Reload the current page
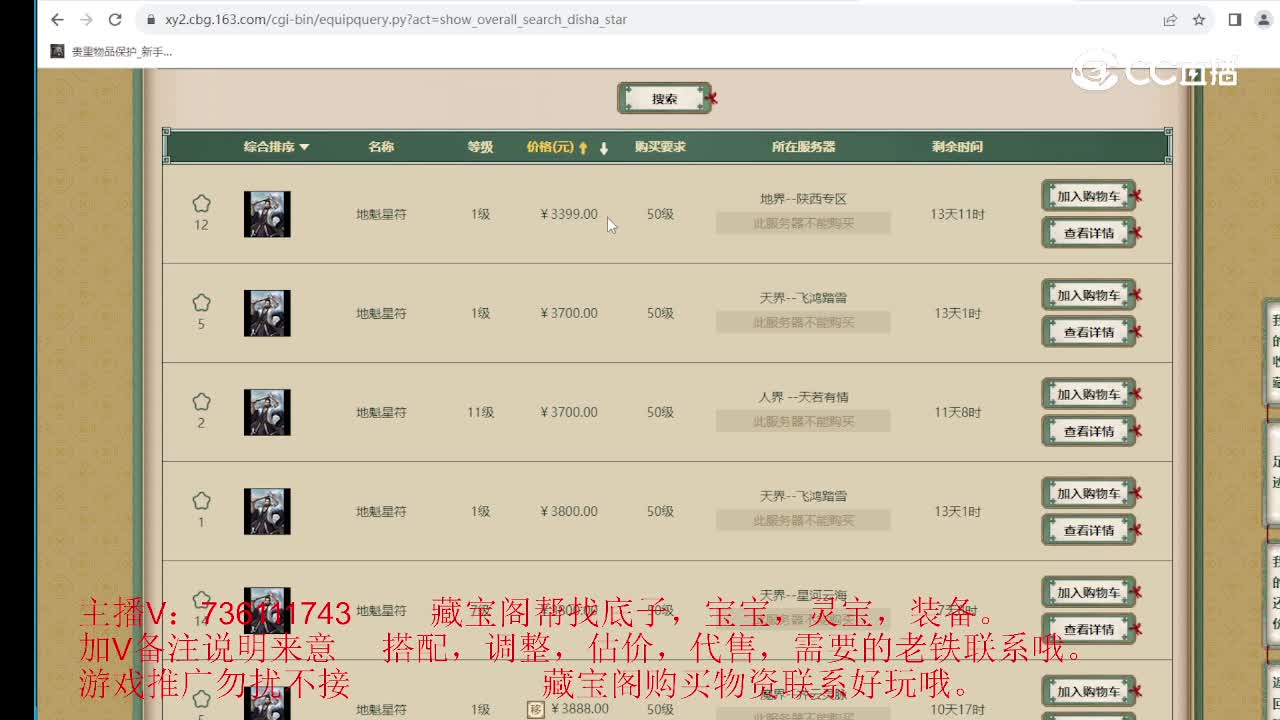1280x720 pixels. pyautogui.click(x=115, y=20)
